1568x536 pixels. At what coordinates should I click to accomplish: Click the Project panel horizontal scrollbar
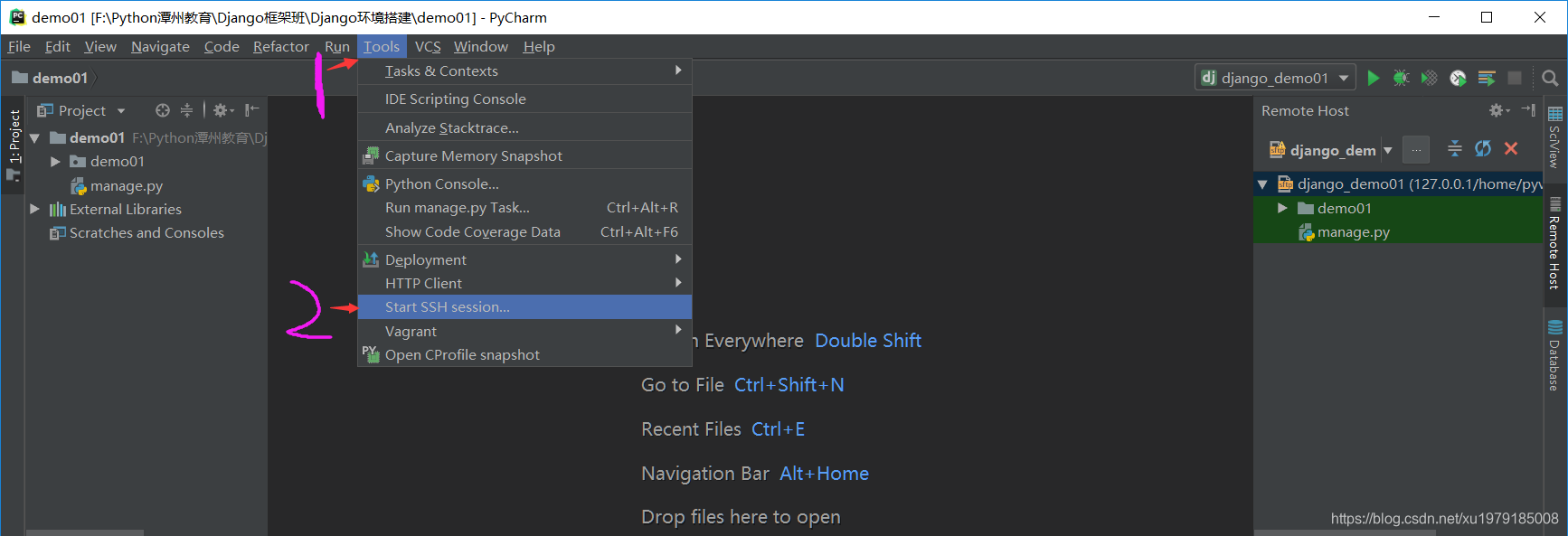(85, 532)
